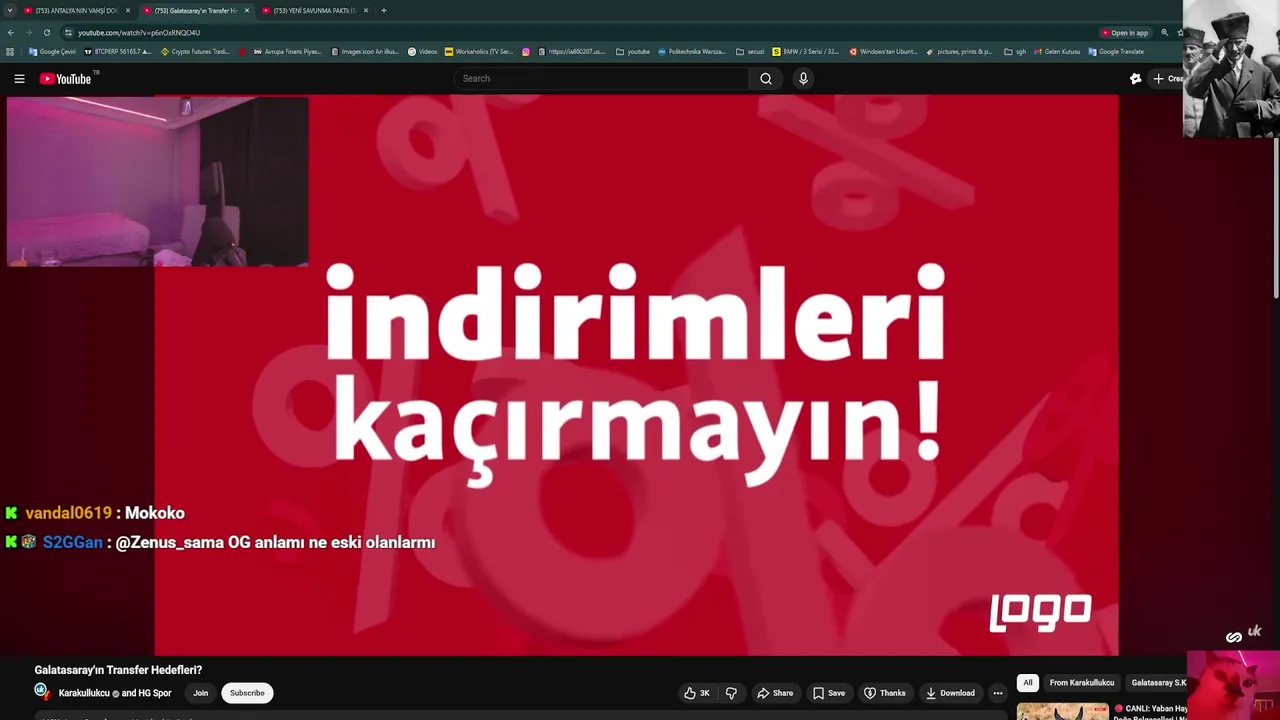Click the search magnifier button

[766, 78]
